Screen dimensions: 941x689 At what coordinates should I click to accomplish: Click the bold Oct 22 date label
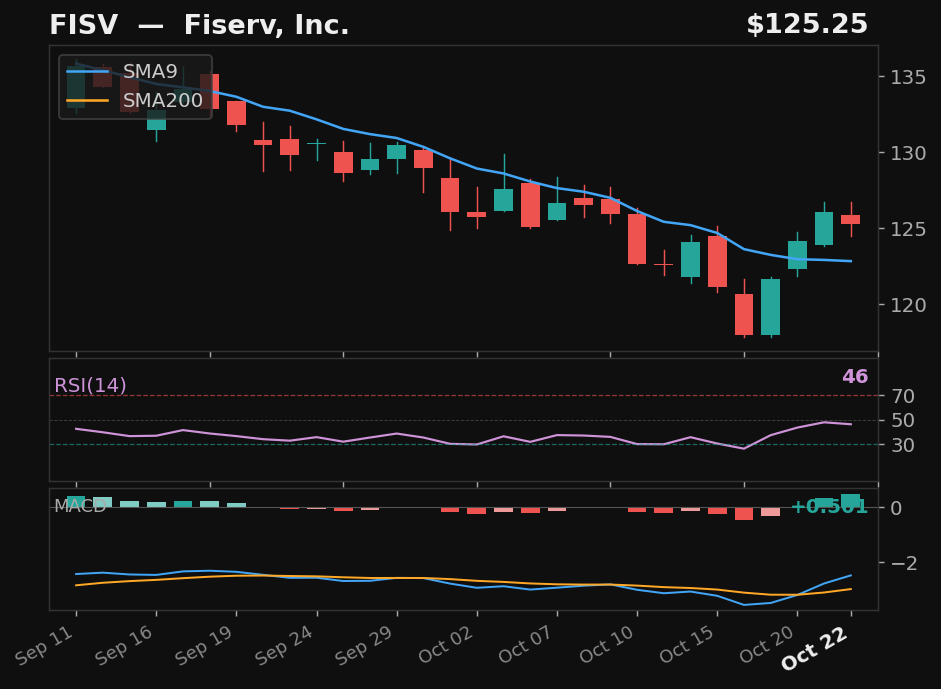(x=815, y=648)
